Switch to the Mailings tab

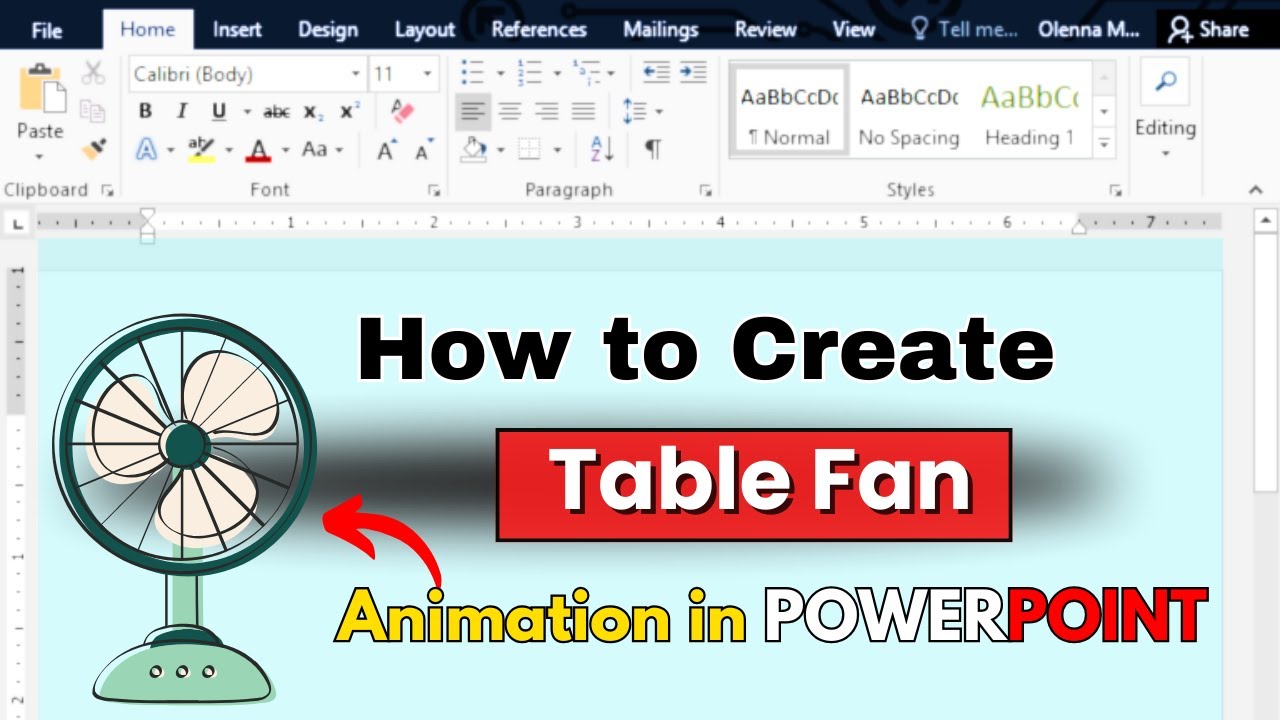point(660,30)
